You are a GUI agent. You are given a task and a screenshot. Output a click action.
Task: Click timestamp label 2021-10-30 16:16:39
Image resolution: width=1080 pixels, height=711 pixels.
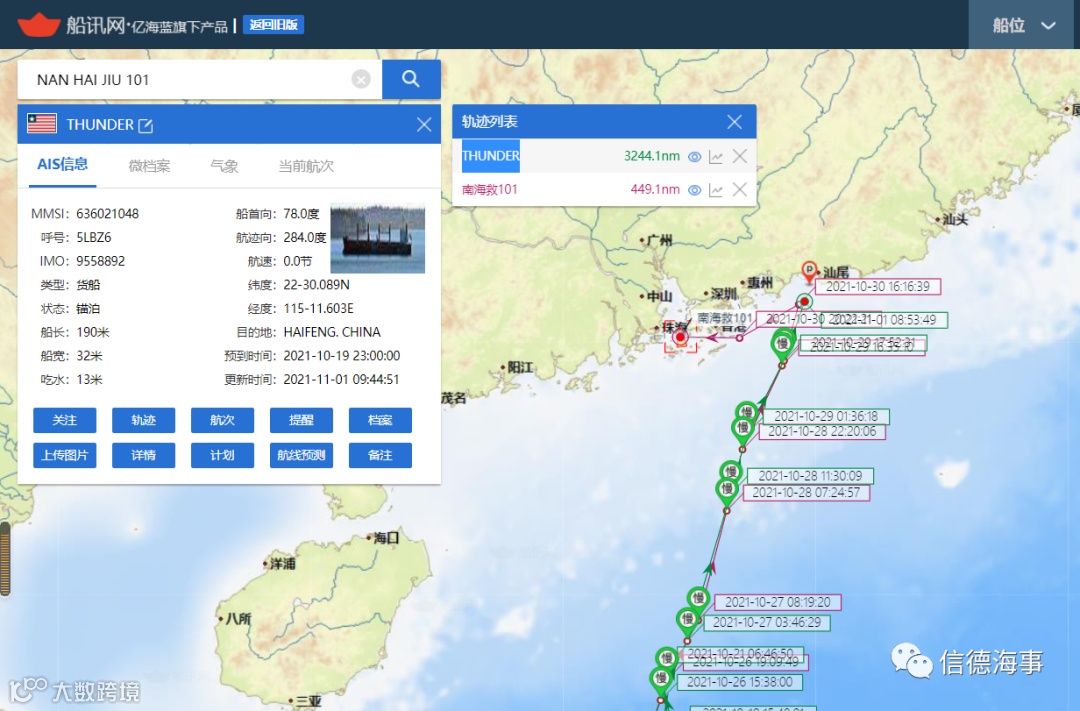(x=878, y=287)
